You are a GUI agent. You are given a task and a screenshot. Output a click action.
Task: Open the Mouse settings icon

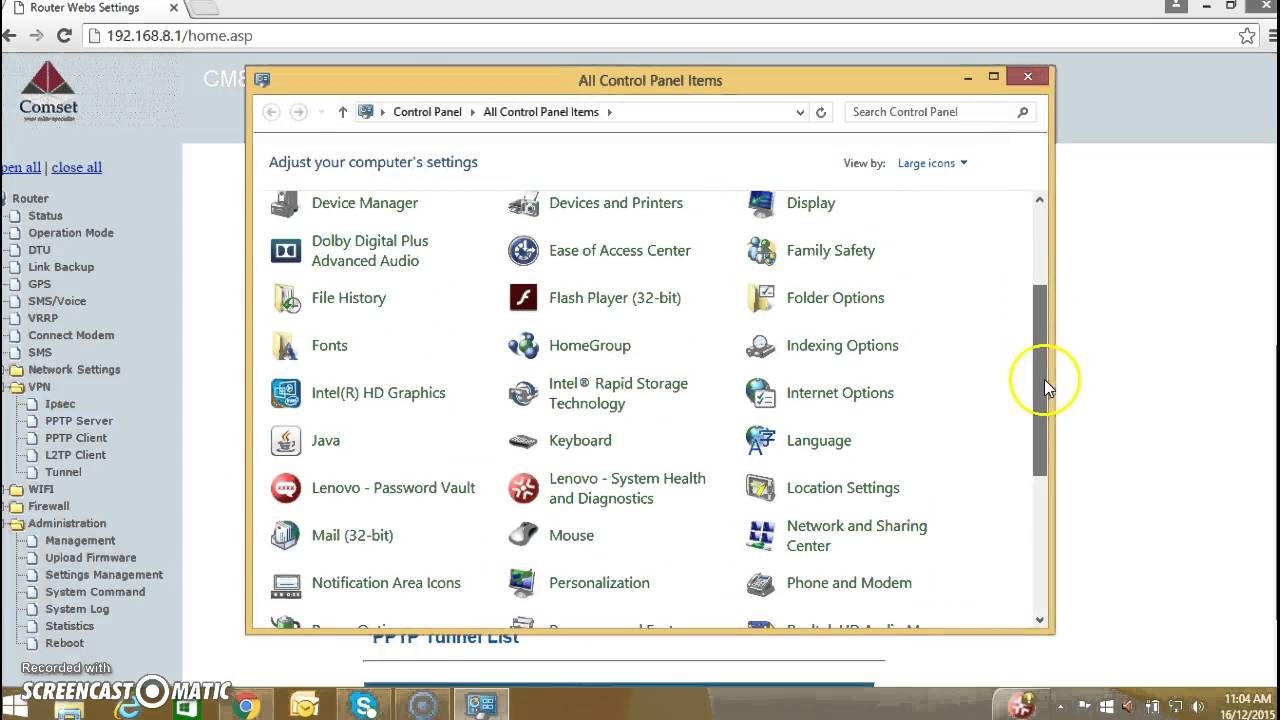coord(523,536)
